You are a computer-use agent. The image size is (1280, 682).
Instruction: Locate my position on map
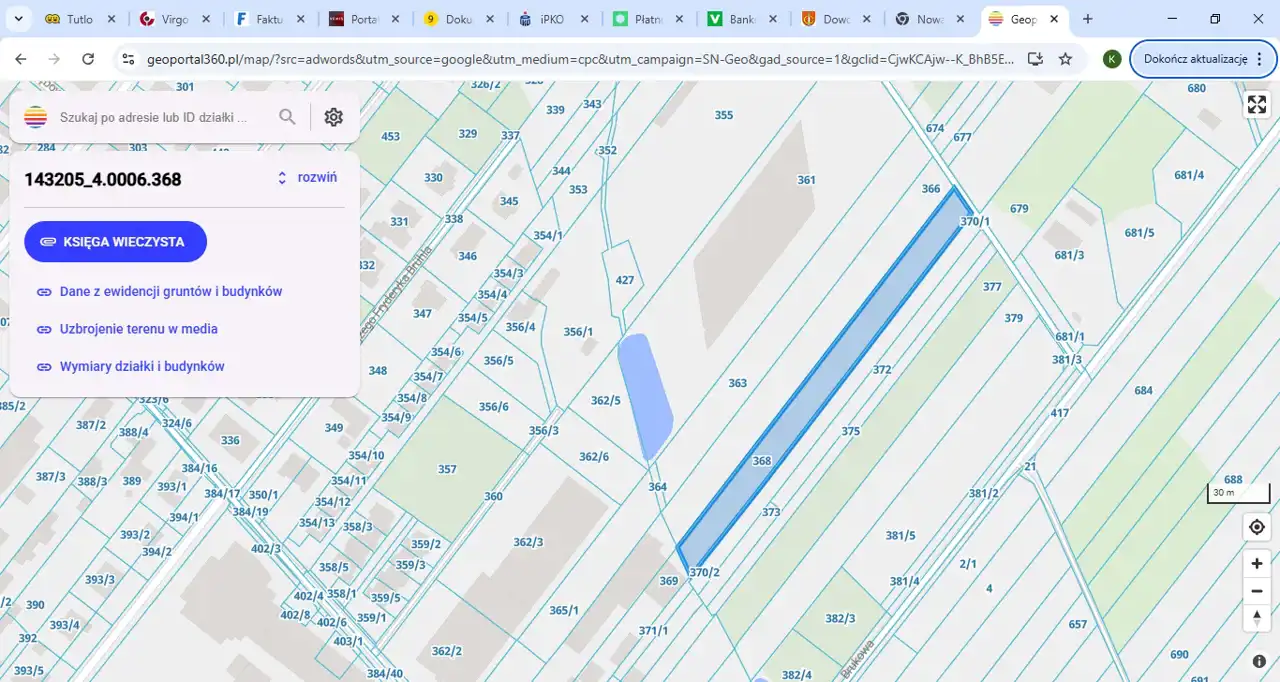coord(1257,527)
